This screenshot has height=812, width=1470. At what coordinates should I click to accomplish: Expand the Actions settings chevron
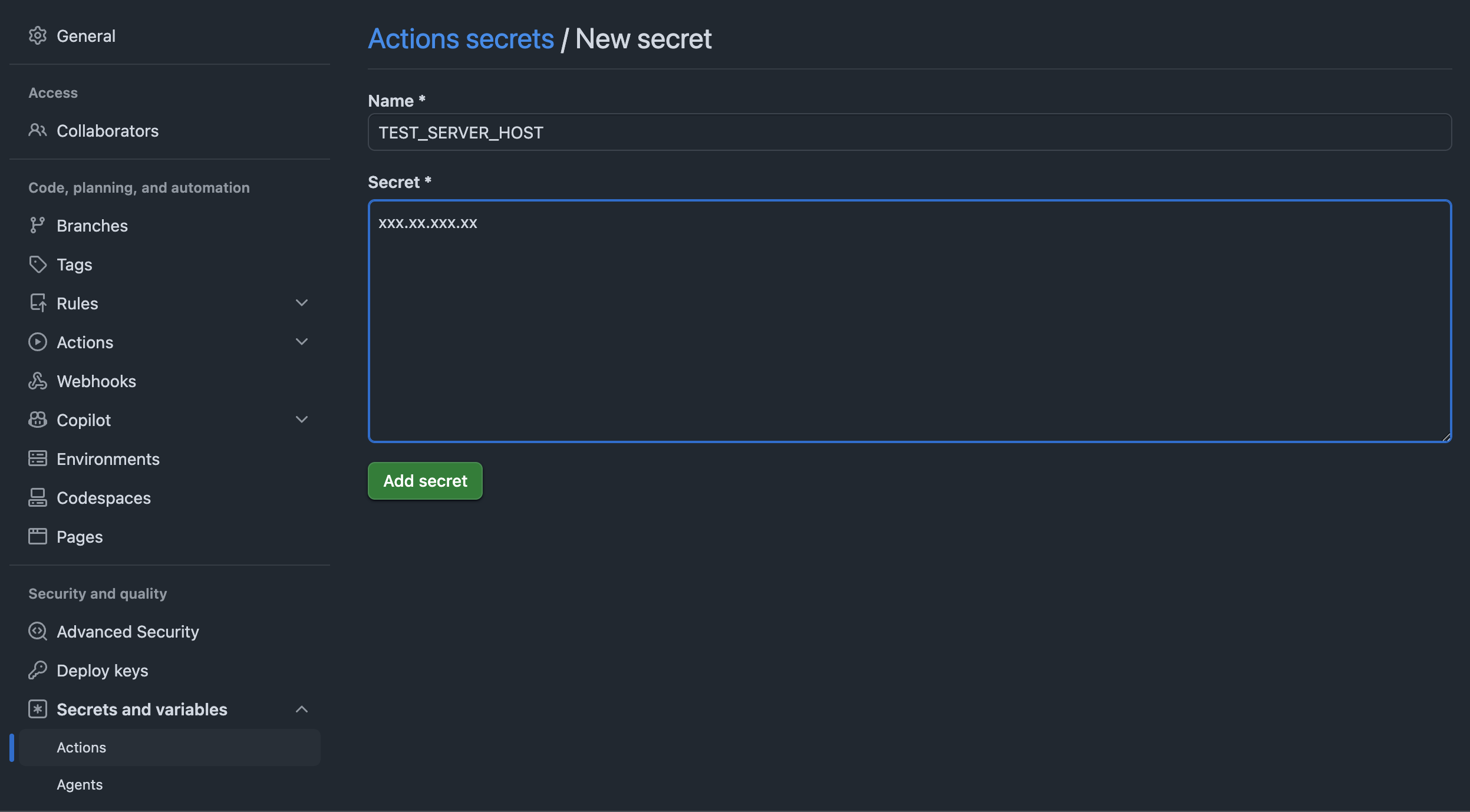tap(302, 342)
